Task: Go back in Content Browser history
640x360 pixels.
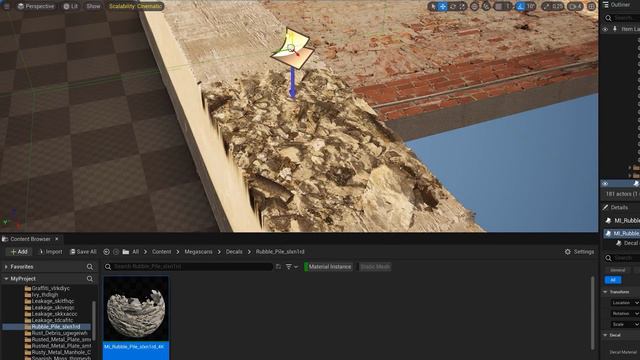Action: coord(106,252)
